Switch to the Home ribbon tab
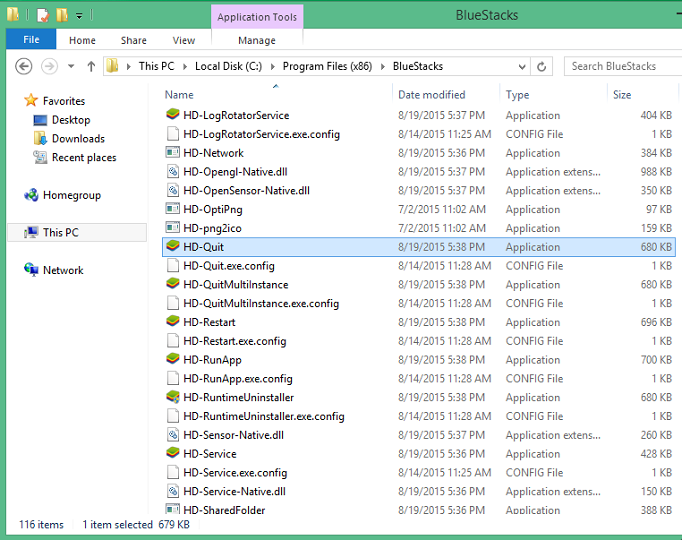 tap(82, 40)
